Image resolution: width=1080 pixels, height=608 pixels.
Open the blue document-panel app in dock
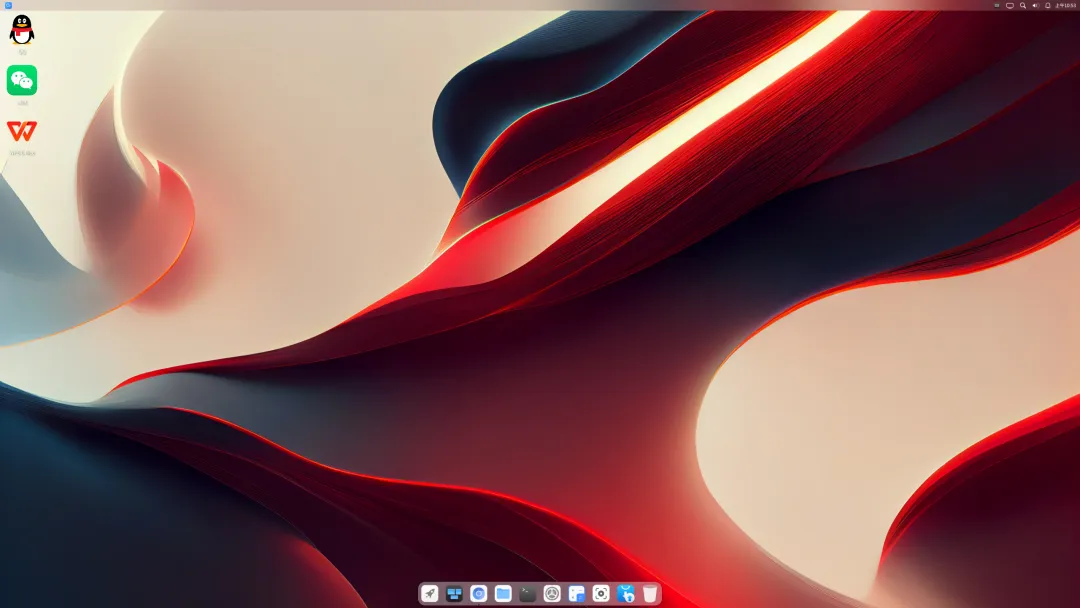click(577, 594)
